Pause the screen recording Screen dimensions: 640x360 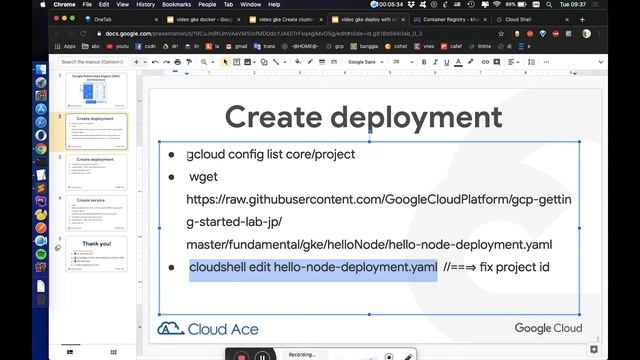pos(262,357)
